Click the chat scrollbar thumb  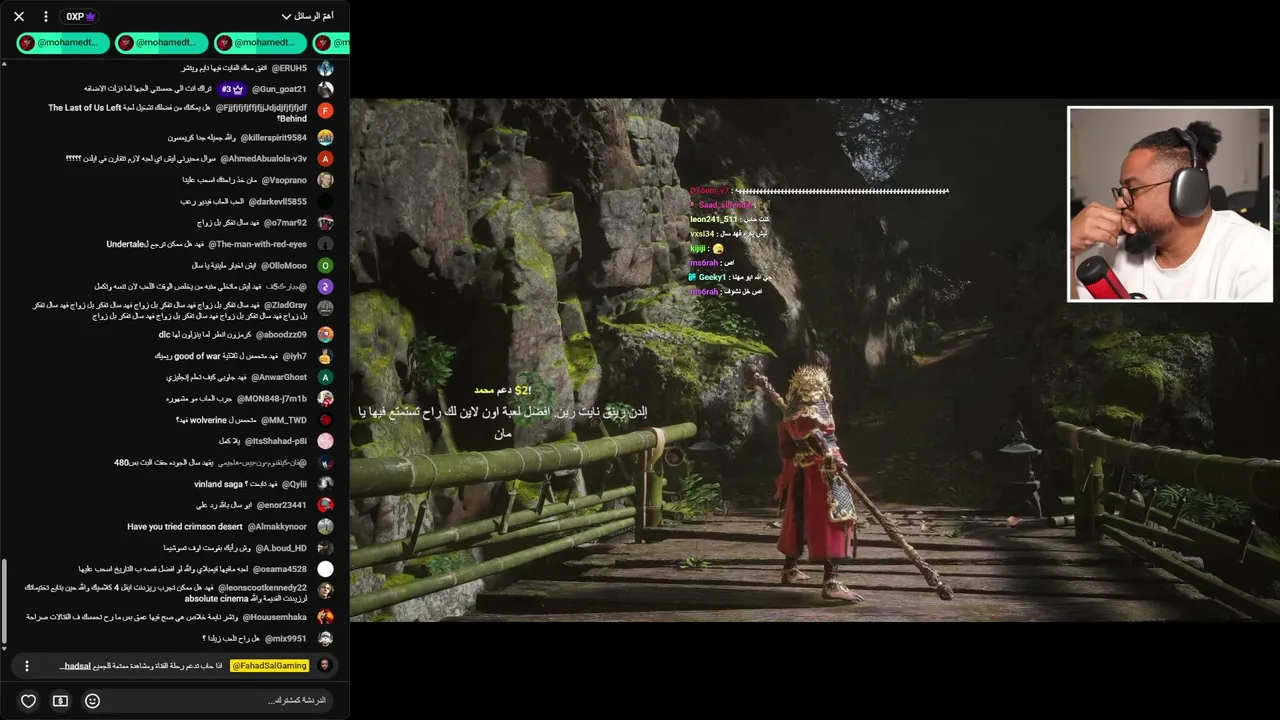click(x=5, y=603)
